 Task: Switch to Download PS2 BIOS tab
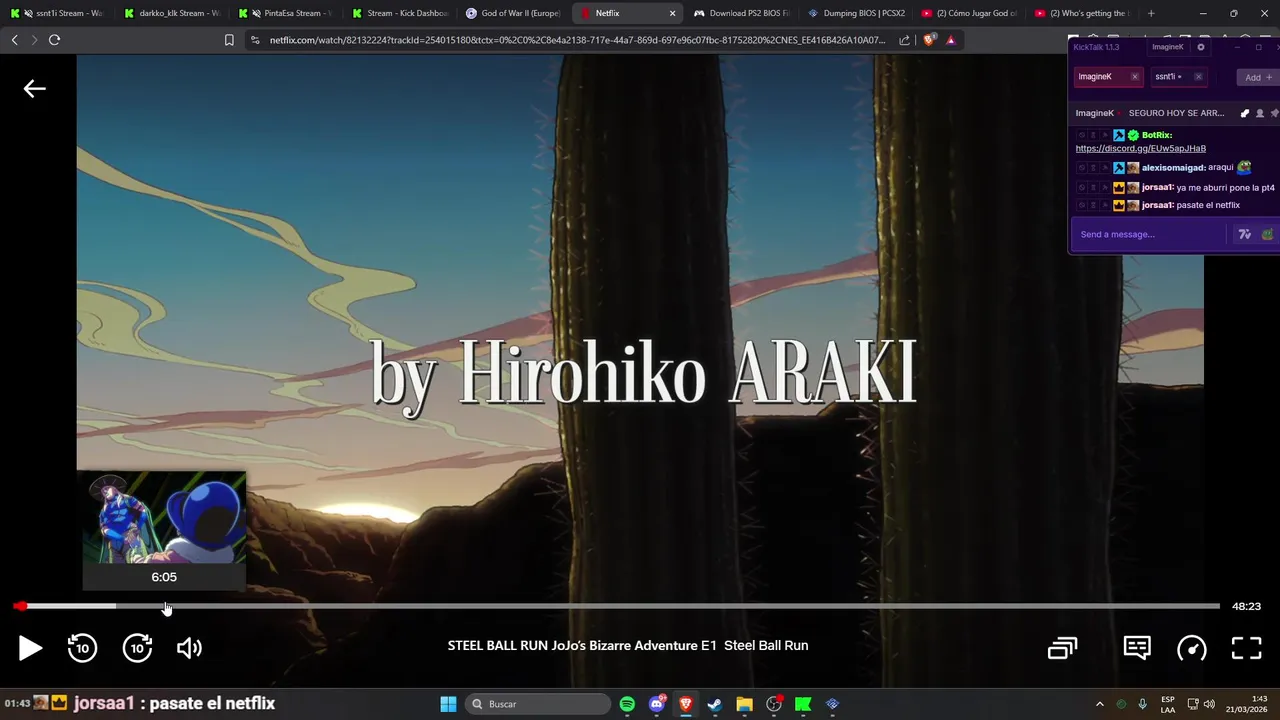(742, 13)
